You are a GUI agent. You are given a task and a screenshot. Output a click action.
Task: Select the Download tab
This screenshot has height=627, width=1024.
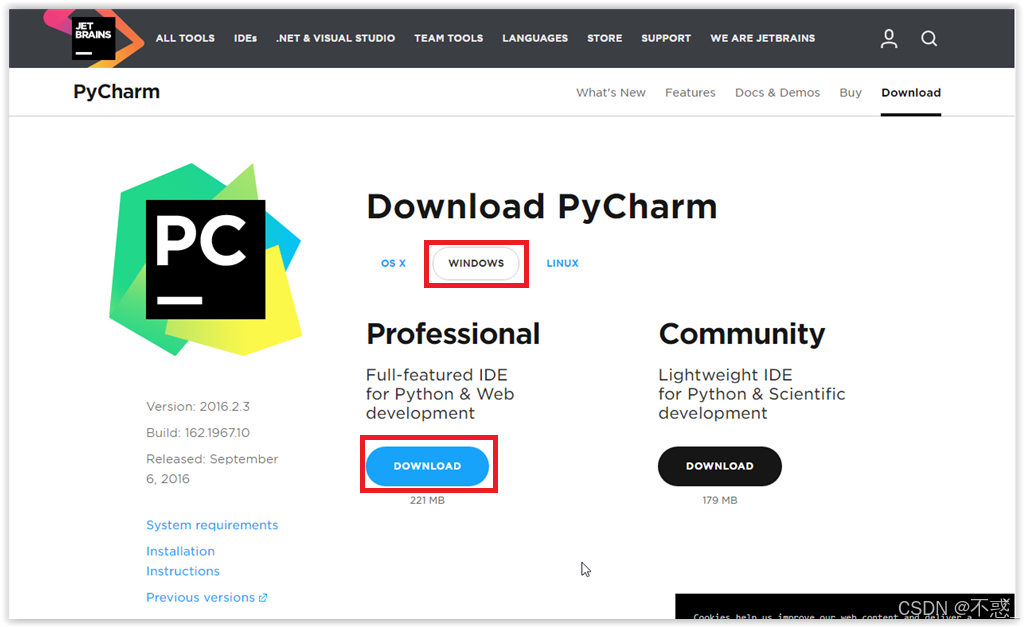pos(910,93)
